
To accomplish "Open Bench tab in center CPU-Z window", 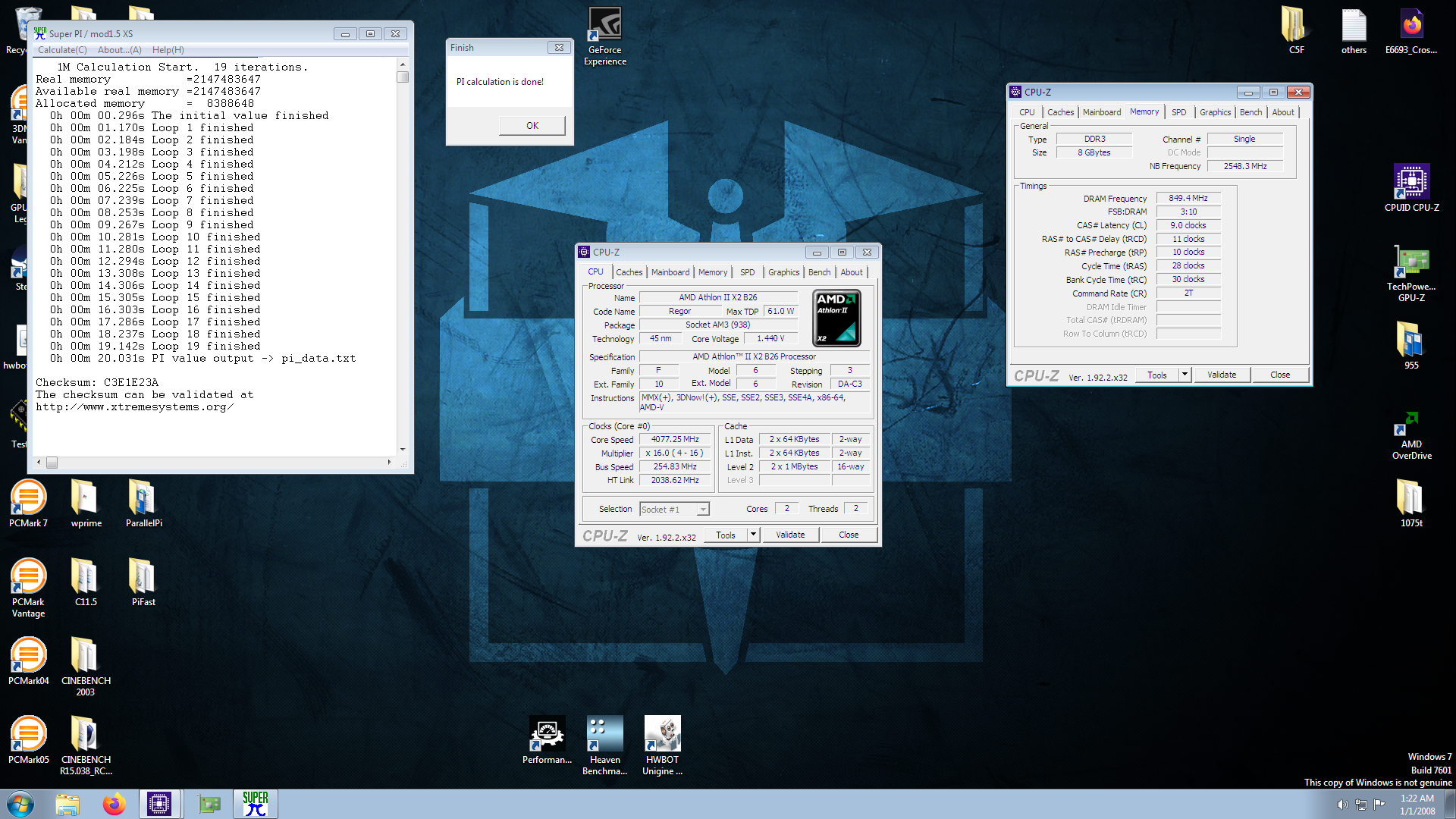I will 819,272.
